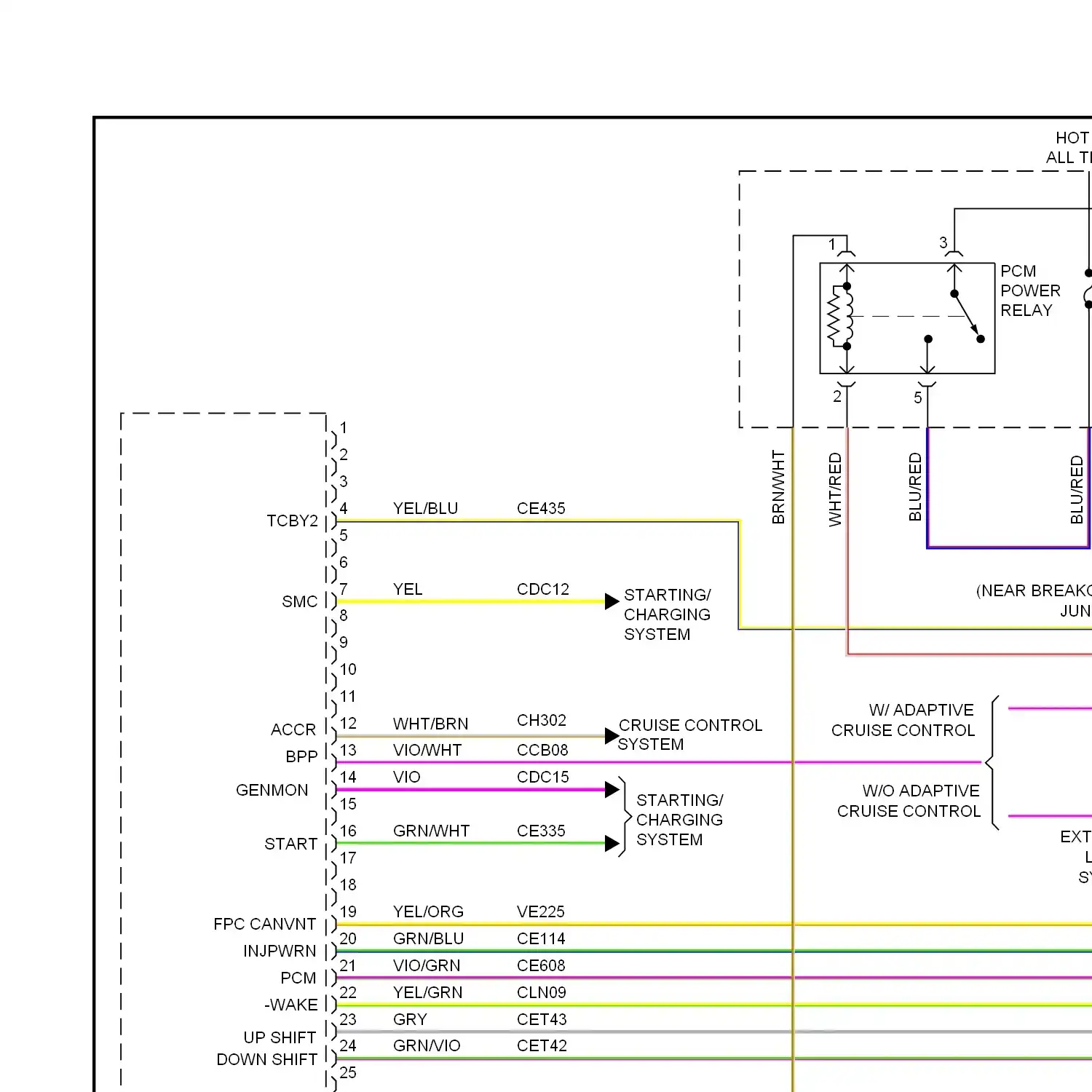This screenshot has width=1092, height=1092.
Task: Click the relay coil symbol
Action: 840,317
